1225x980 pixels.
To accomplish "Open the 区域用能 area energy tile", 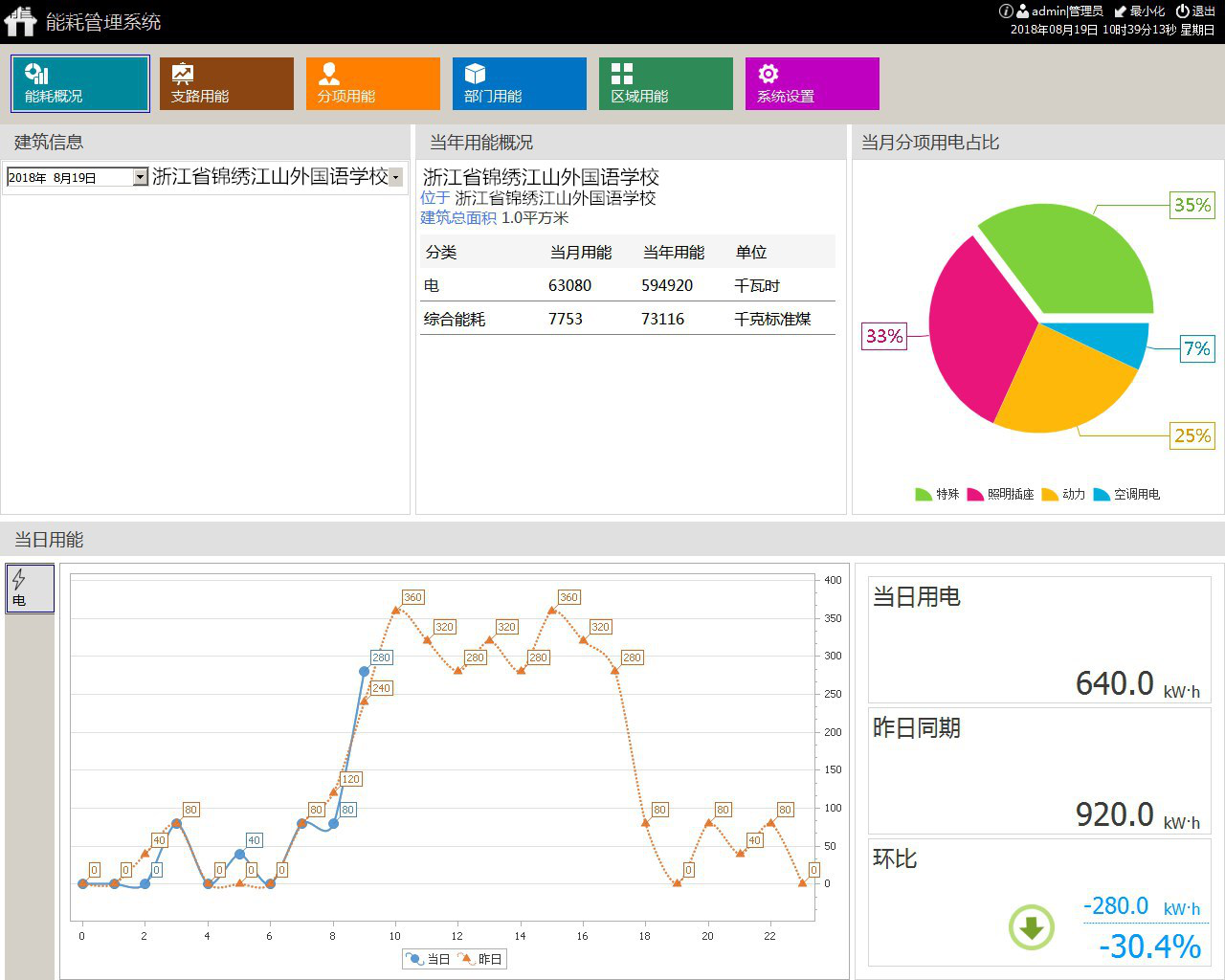I will (665, 84).
